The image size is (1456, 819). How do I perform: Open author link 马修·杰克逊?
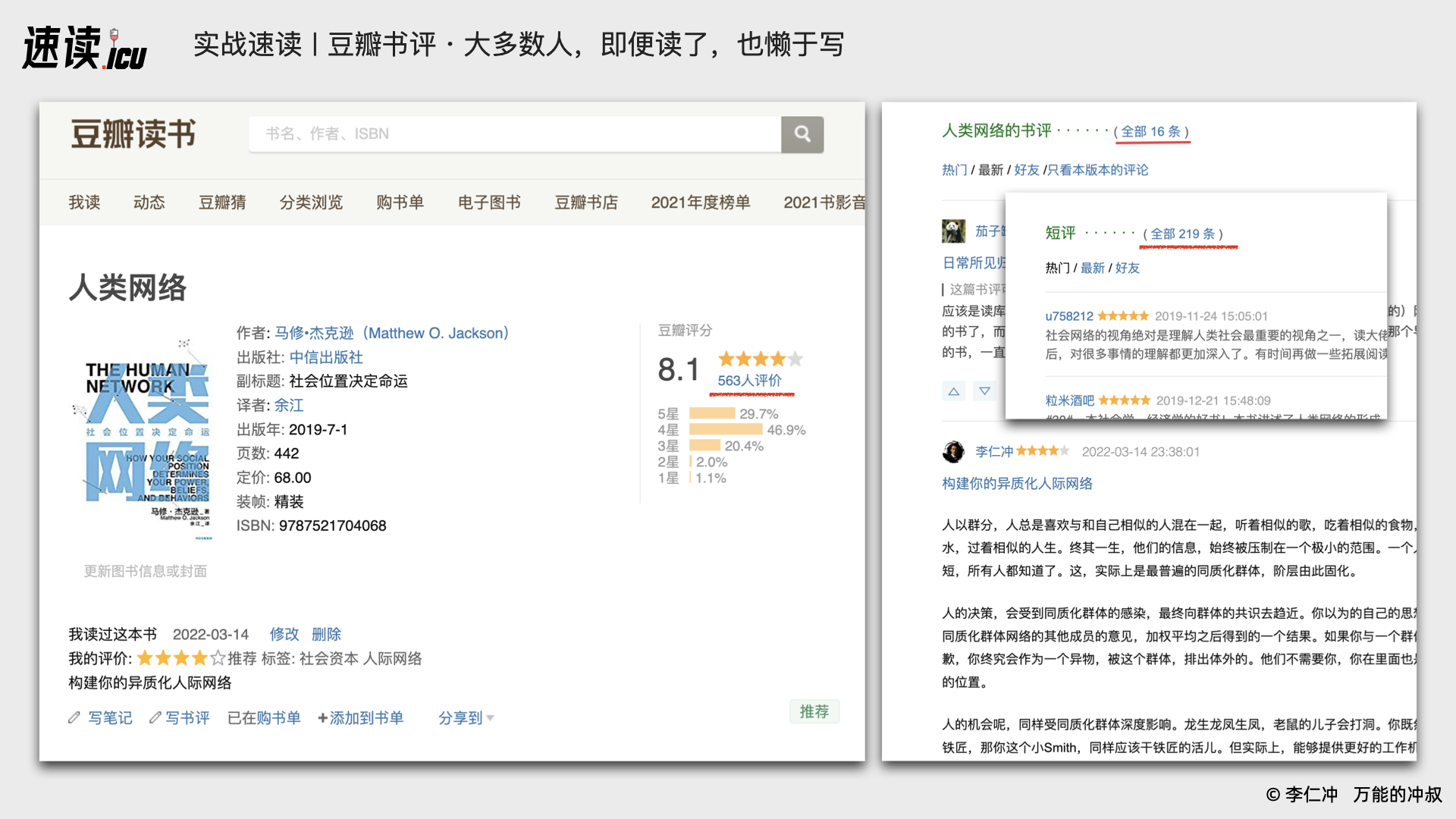click(x=391, y=333)
